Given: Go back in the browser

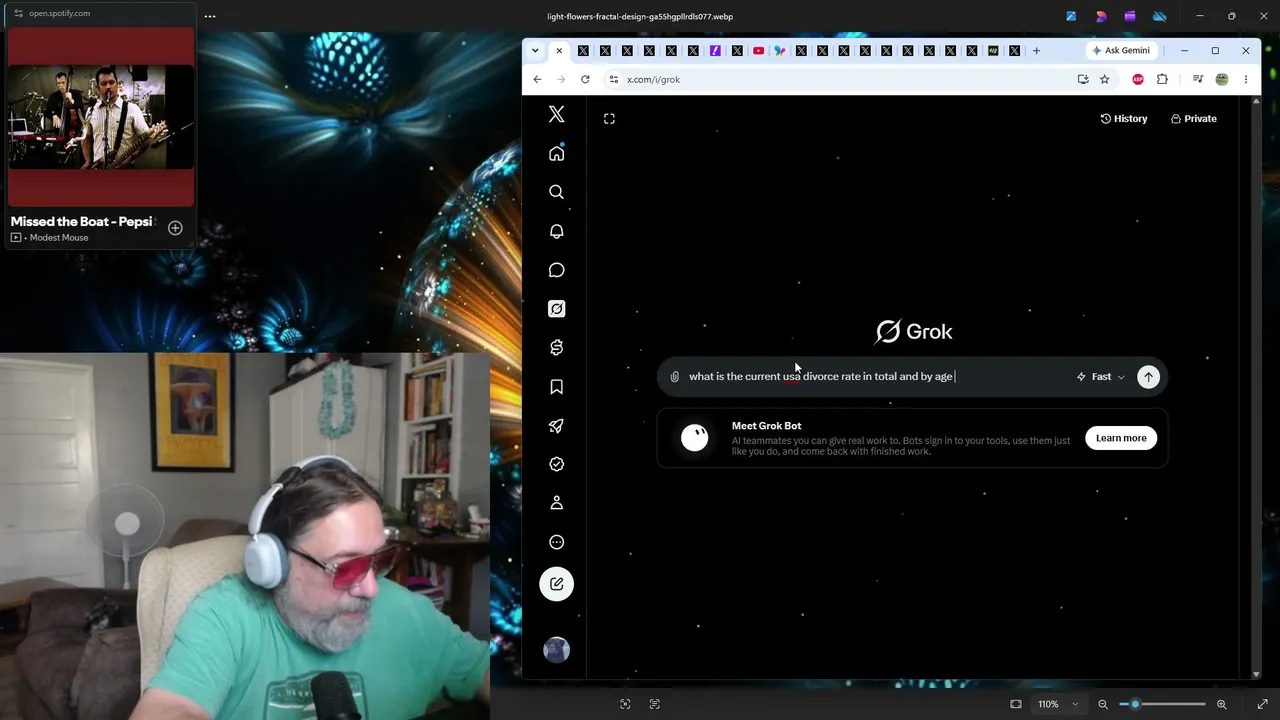Looking at the screenshot, I should click(x=538, y=79).
